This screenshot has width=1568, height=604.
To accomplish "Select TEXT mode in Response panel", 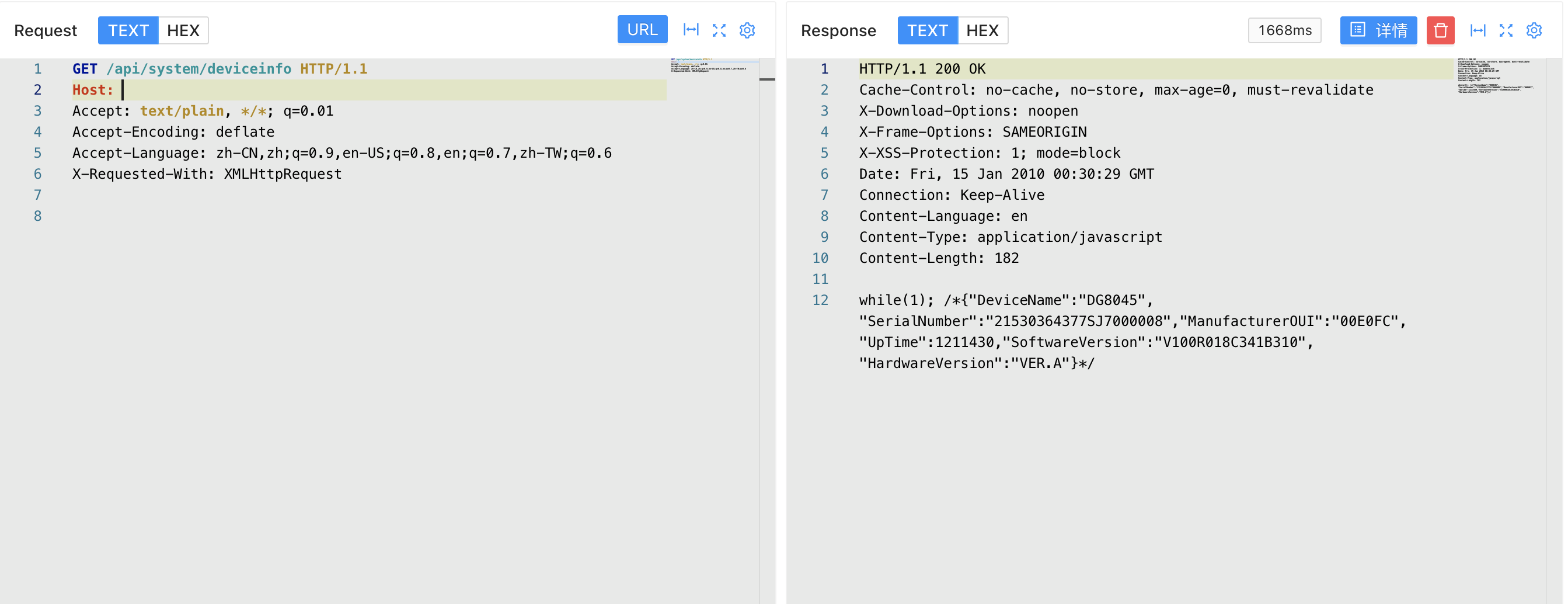I will 927,30.
